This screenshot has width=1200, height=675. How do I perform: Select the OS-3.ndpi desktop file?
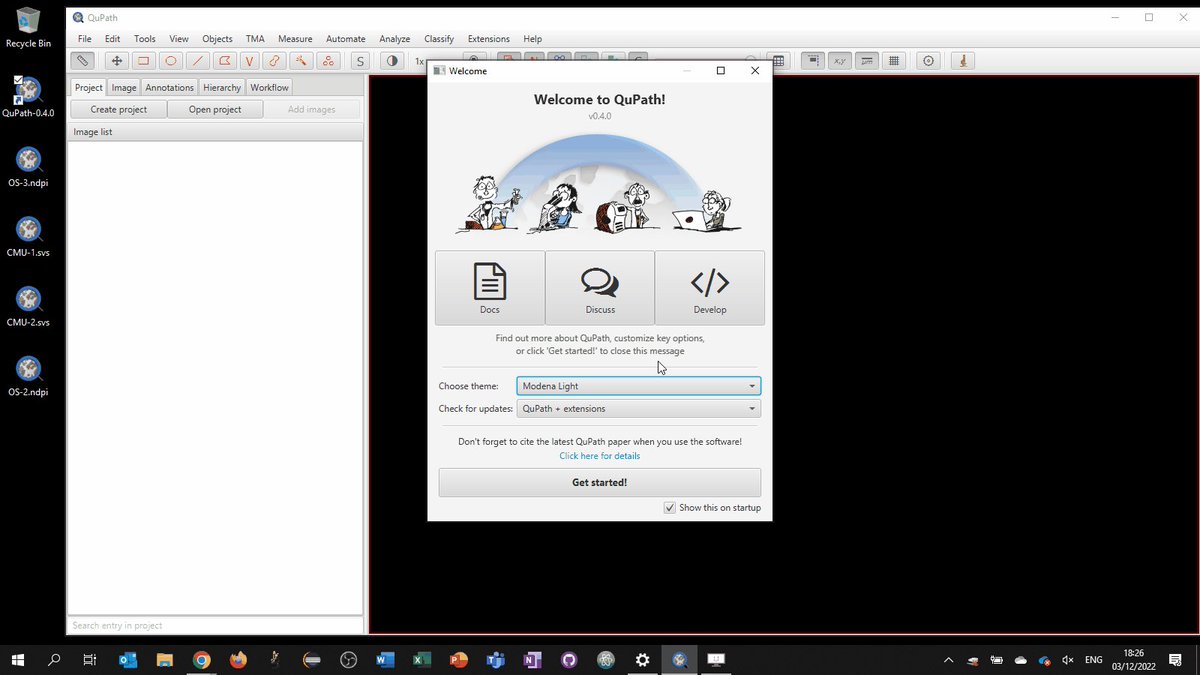click(x=29, y=167)
